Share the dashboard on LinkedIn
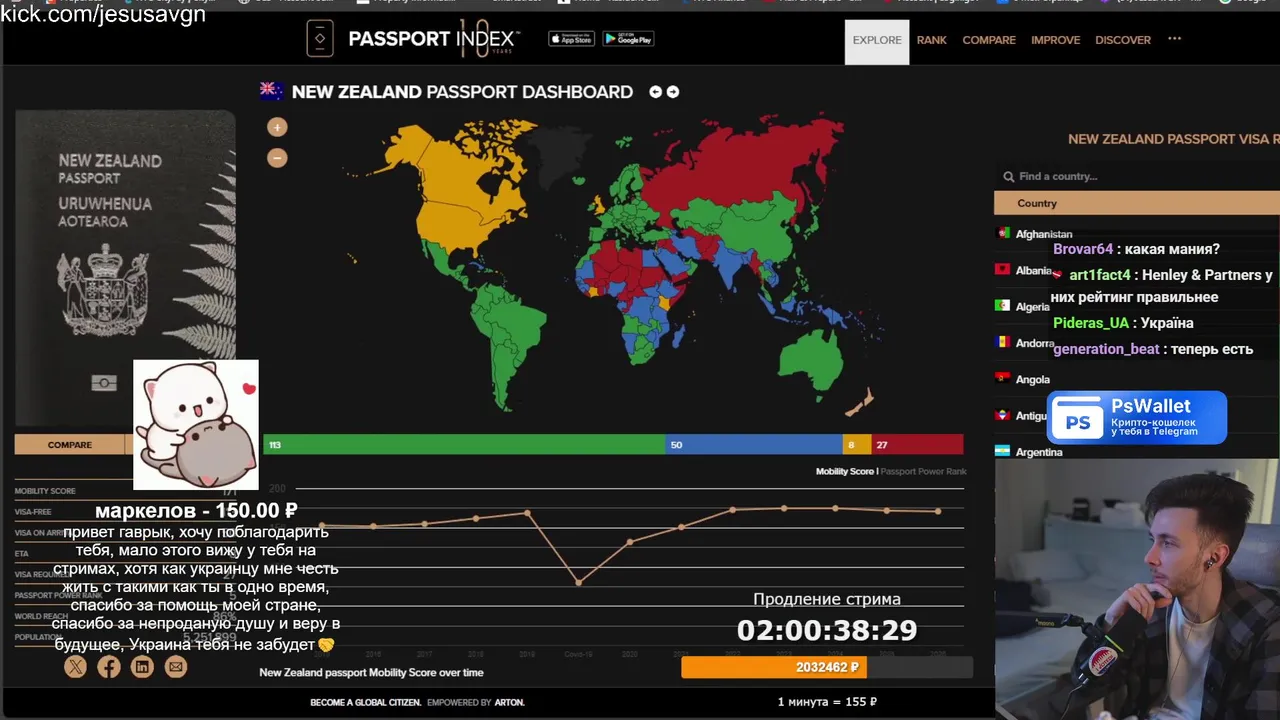1280x720 pixels. click(x=142, y=667)
